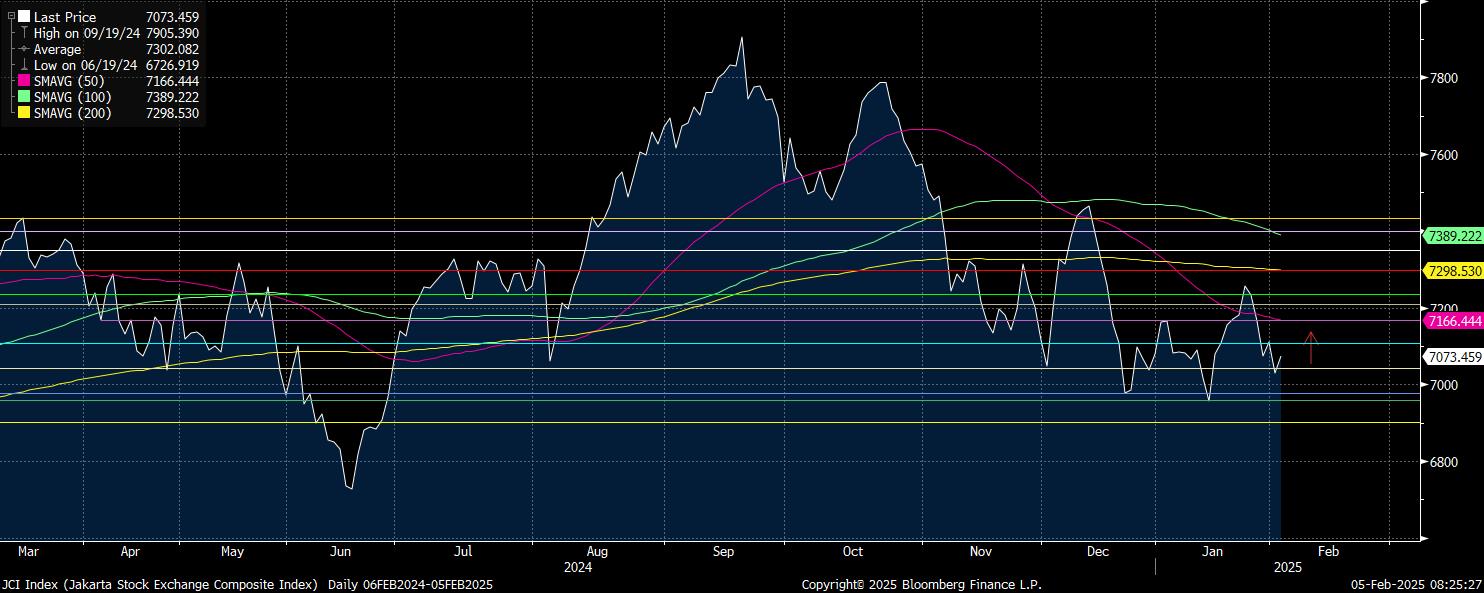Click the white Last Price legend swatch
The width and height of the screenshot is (1484, 593).
[x=24, y=17]
